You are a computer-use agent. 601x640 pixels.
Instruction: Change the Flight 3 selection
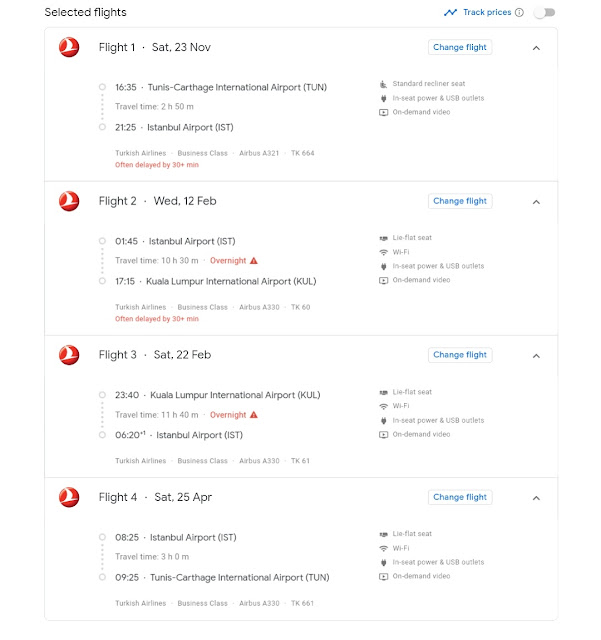pos(460,355)
